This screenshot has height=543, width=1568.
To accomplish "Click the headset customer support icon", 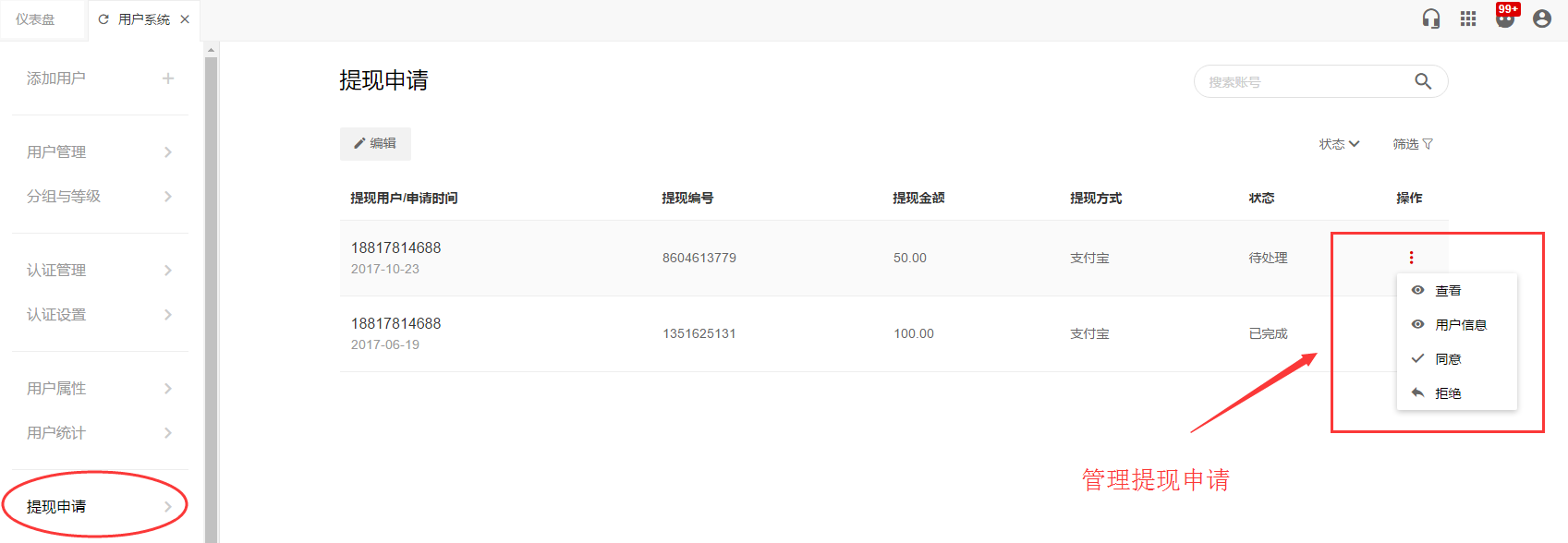I will tap(1431, 18).
